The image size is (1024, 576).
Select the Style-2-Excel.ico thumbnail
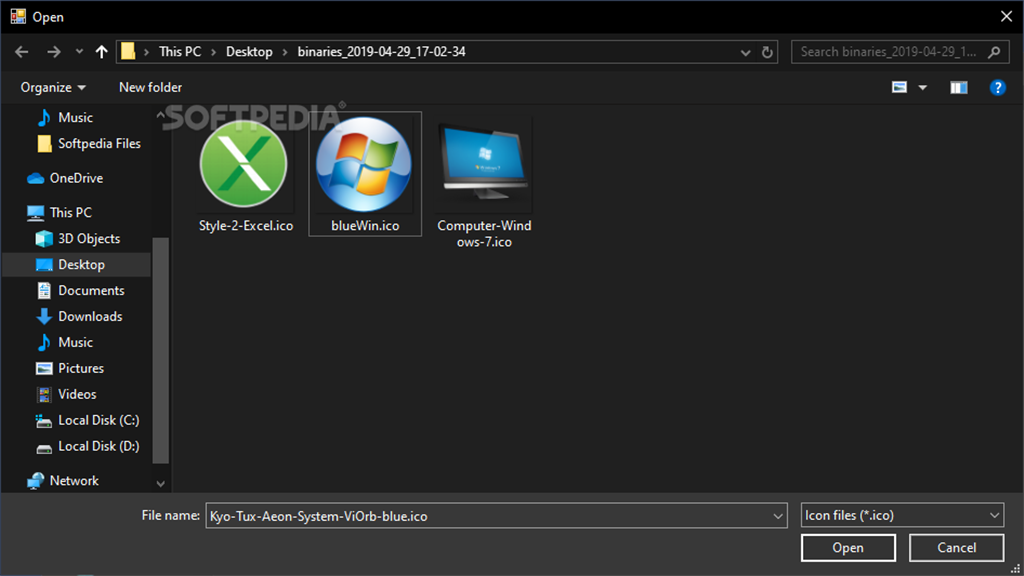coord(244,164)
